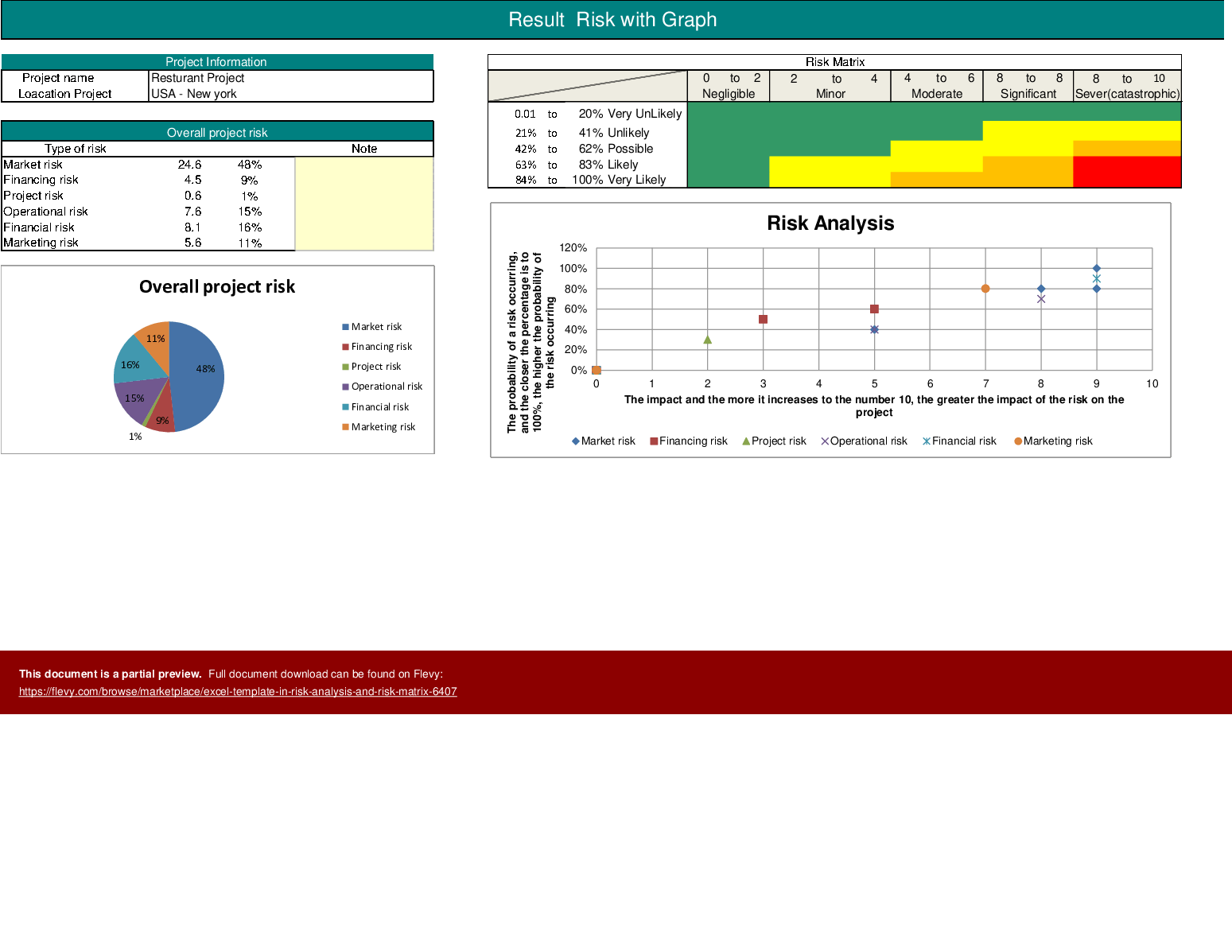Click the red square data point at 60%
This screenshot has width=1232, height=952.
click(874, 309)
